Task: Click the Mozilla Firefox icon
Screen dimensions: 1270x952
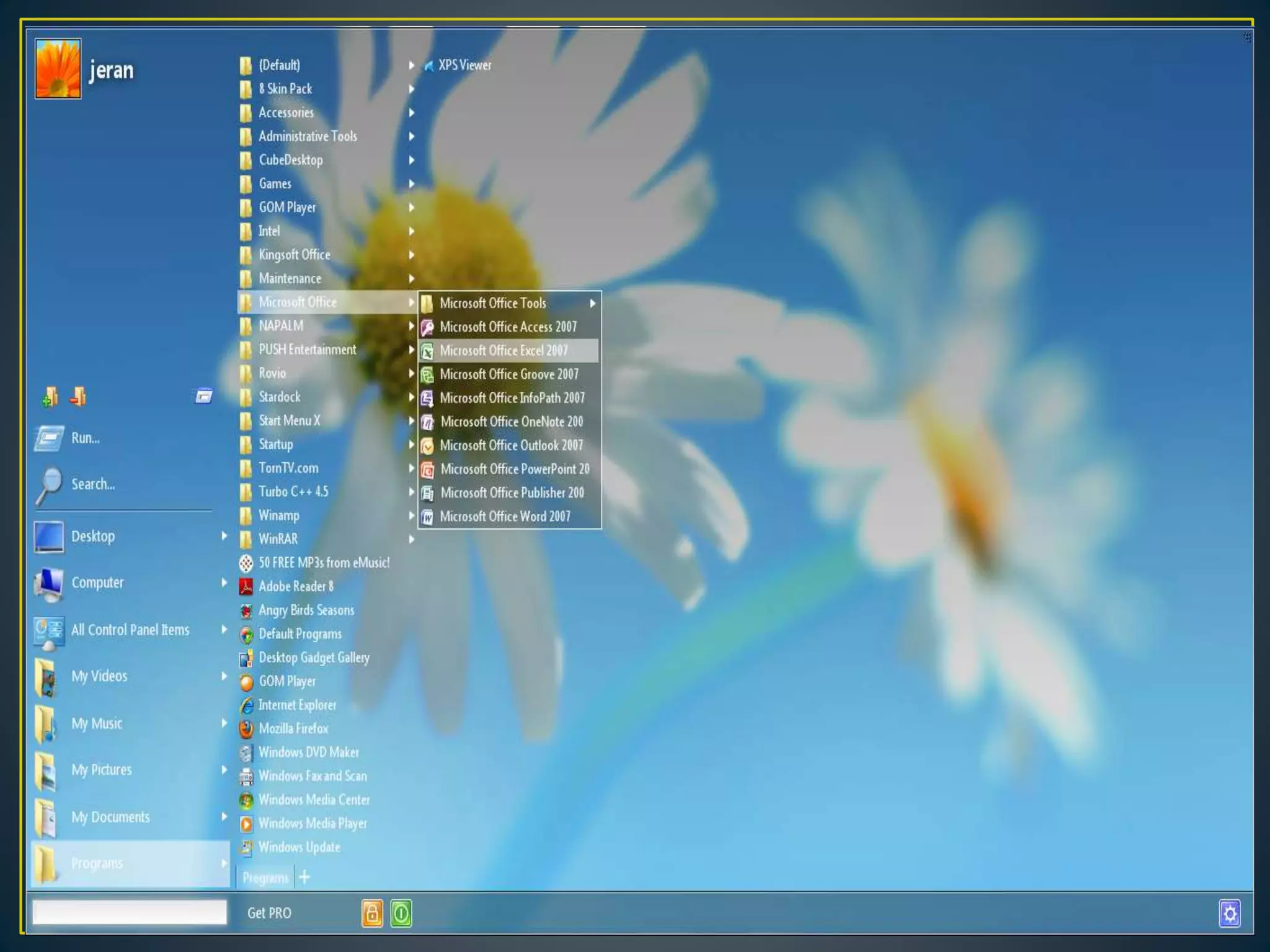Action: coord(246,729)
